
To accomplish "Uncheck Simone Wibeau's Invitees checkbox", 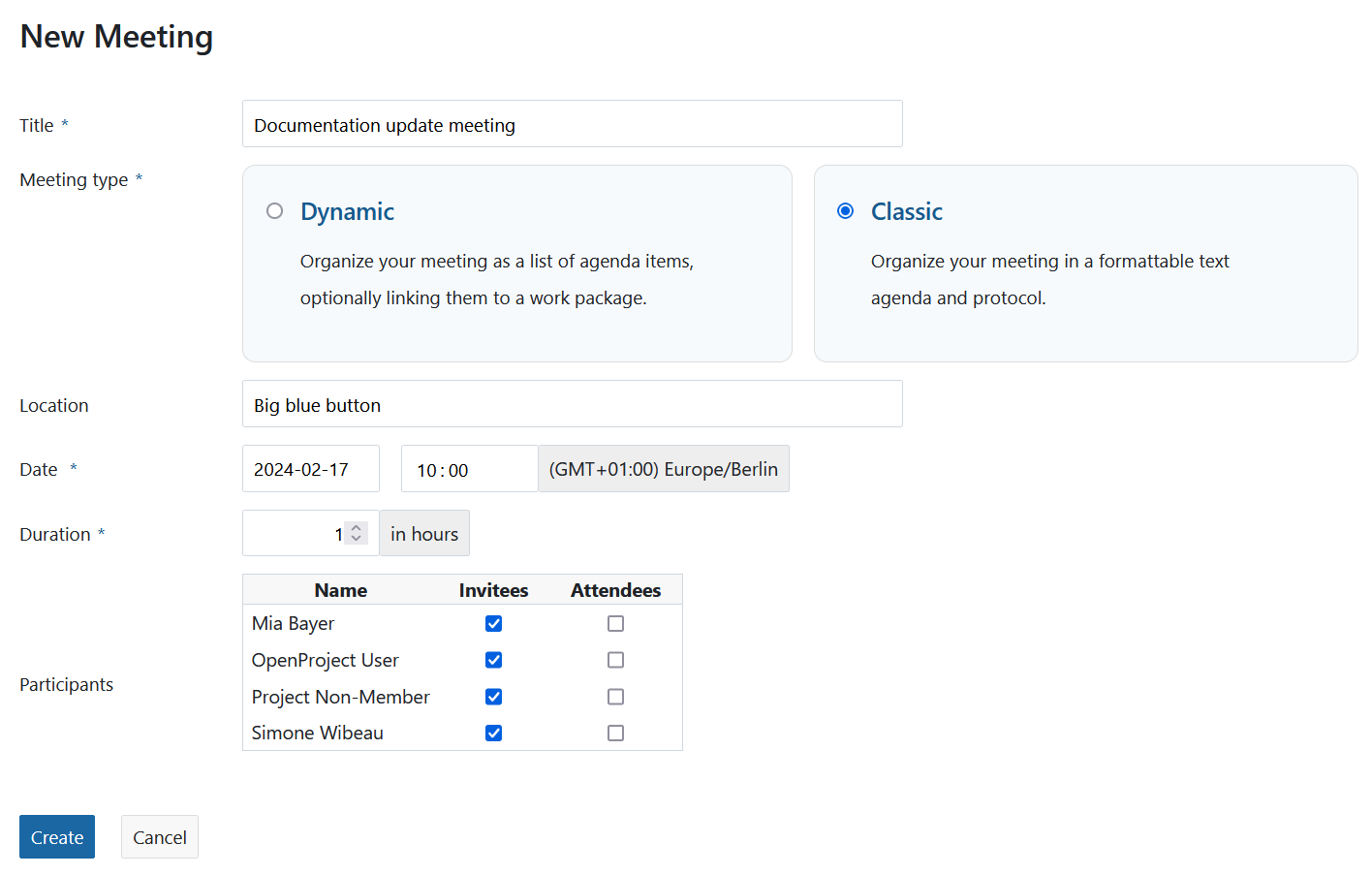I will coord(494,734).
